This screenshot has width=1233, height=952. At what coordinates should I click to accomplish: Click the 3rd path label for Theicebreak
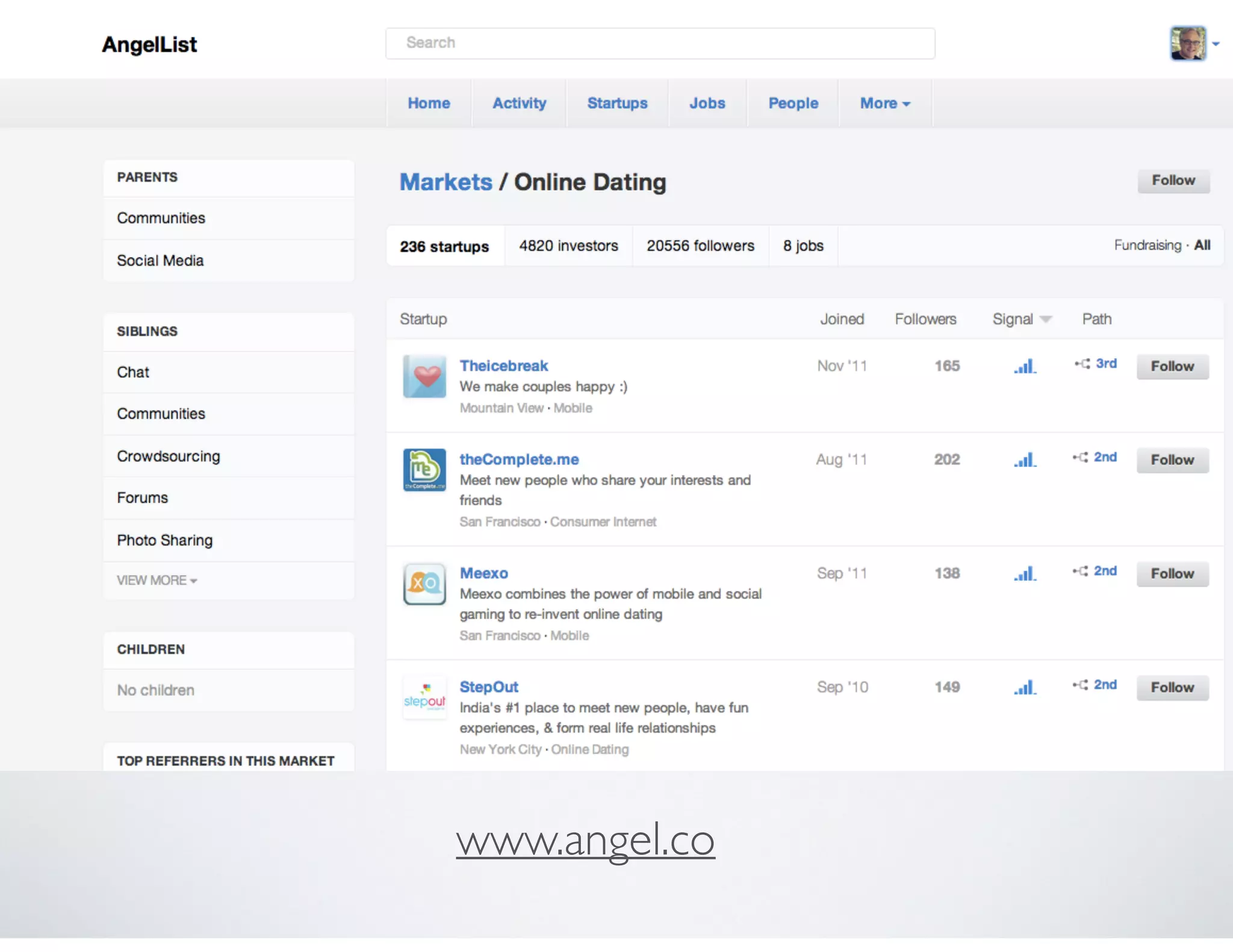tap(1106, 363)
